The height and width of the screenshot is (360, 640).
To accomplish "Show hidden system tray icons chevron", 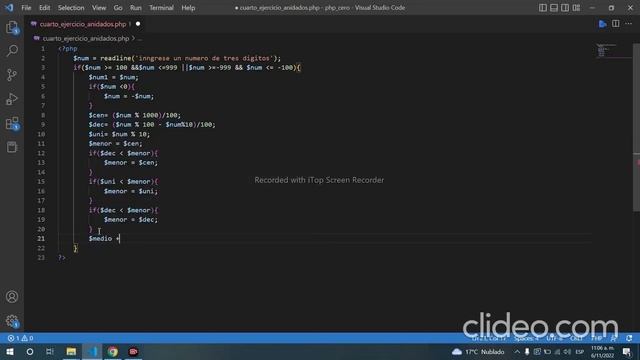I will [x=517, y=351].
